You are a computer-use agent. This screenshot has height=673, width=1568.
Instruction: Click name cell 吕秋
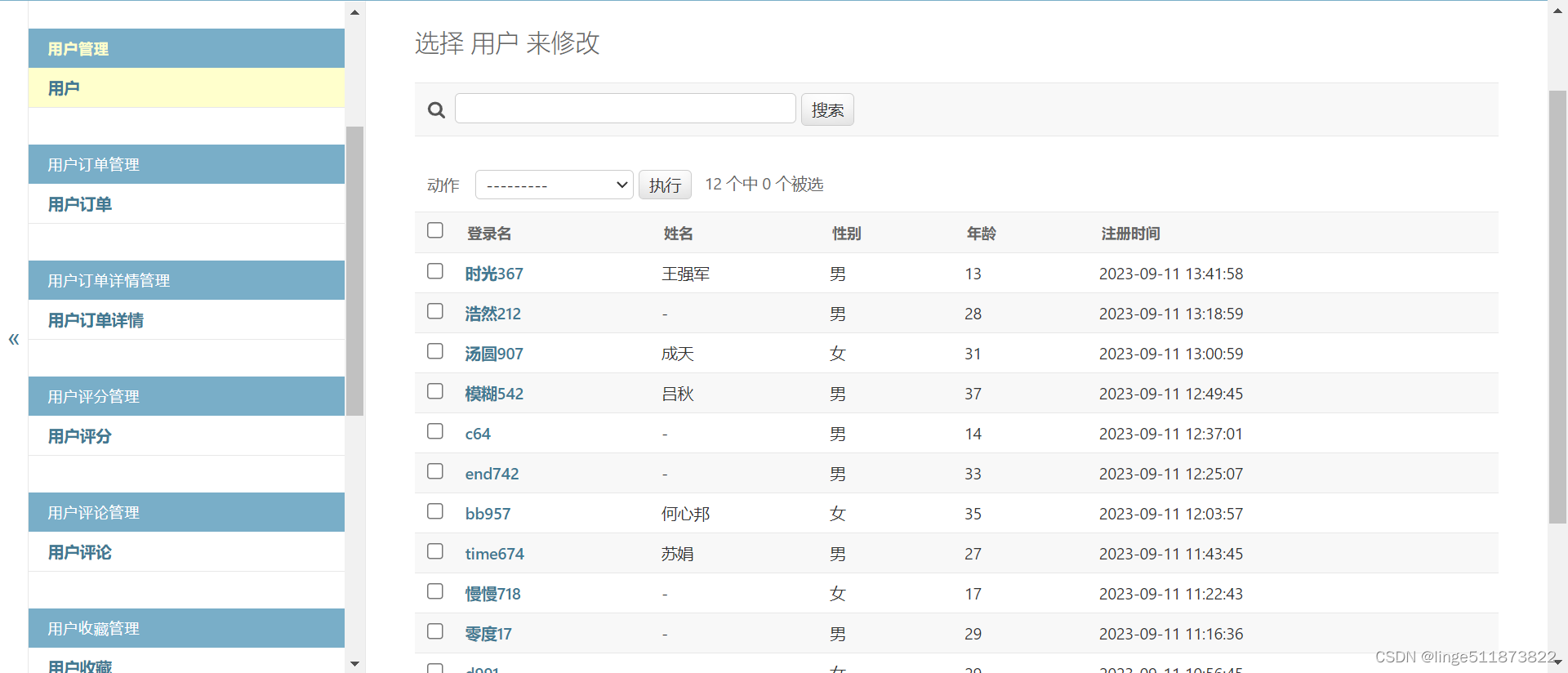[677, 394]
